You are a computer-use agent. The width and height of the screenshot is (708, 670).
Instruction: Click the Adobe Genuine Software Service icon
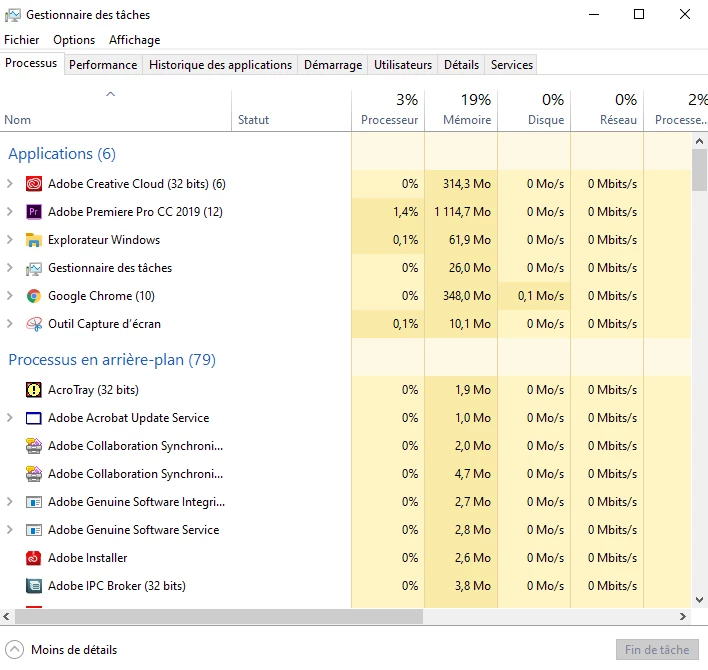pos(34,530)
